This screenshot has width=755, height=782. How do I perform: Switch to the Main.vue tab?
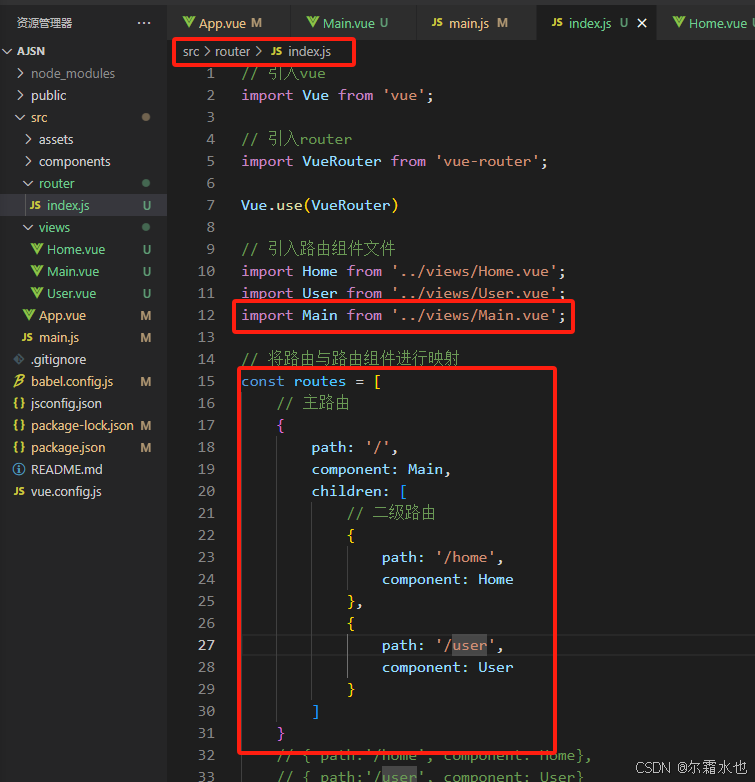tap(347, 23)
